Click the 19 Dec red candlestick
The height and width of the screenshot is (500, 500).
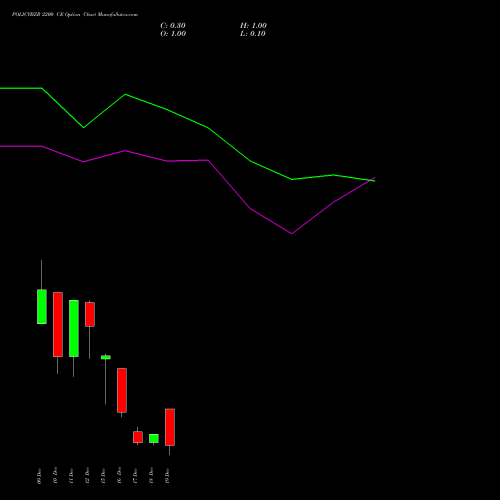(170, 427)
